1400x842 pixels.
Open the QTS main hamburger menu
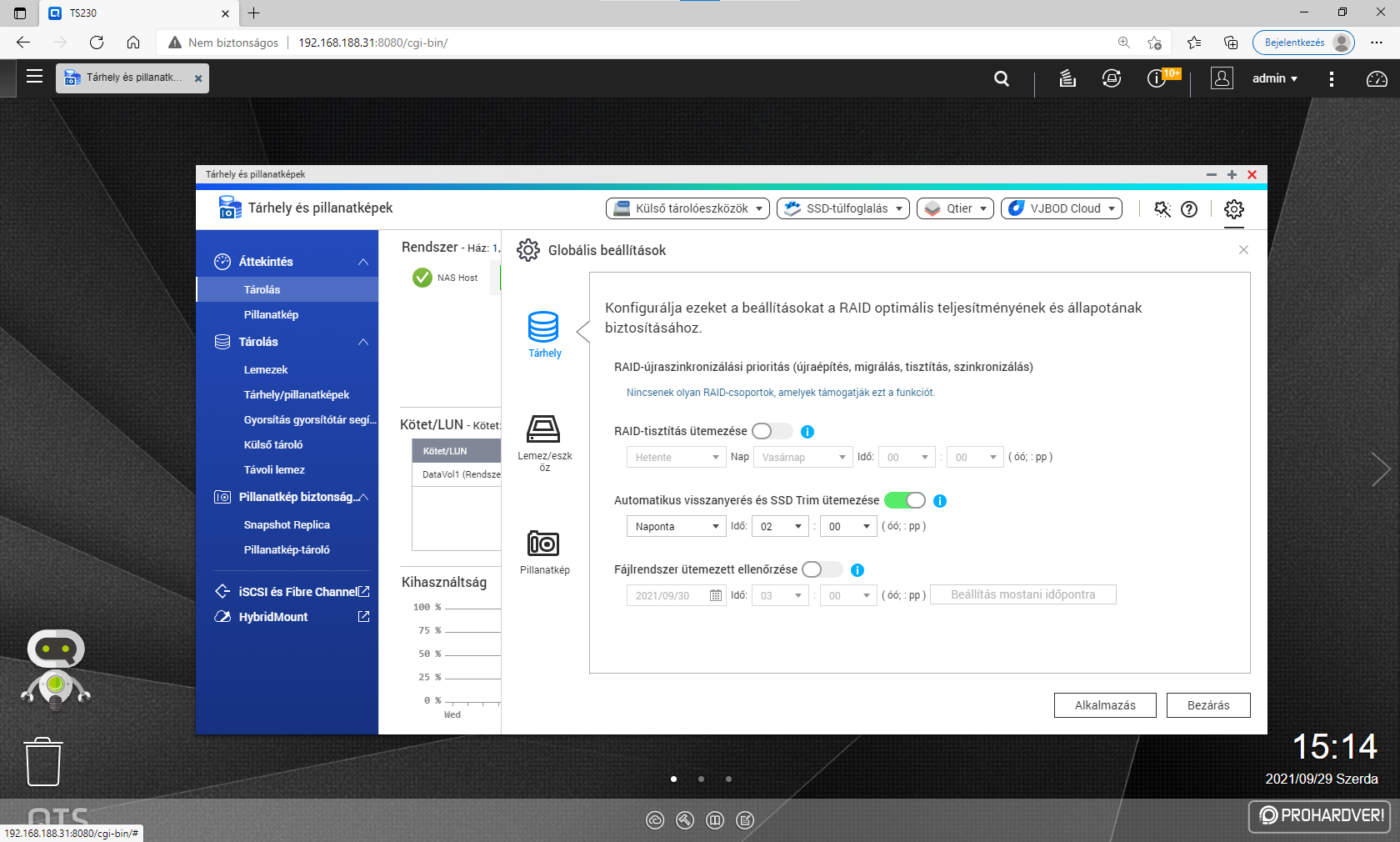34,77
